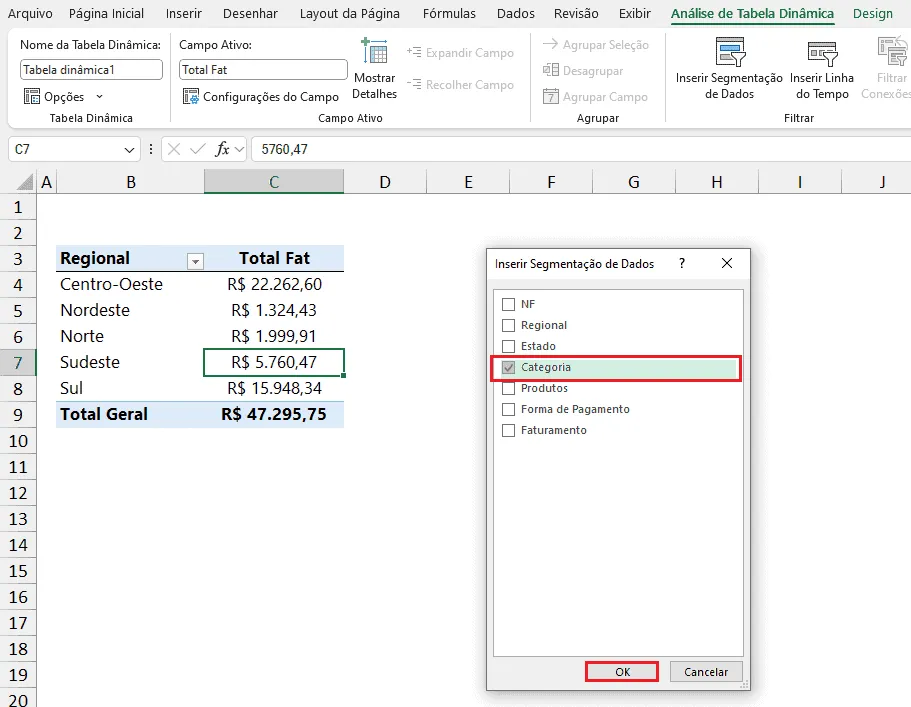Check the Produtos checkbox

pos(508,388)
